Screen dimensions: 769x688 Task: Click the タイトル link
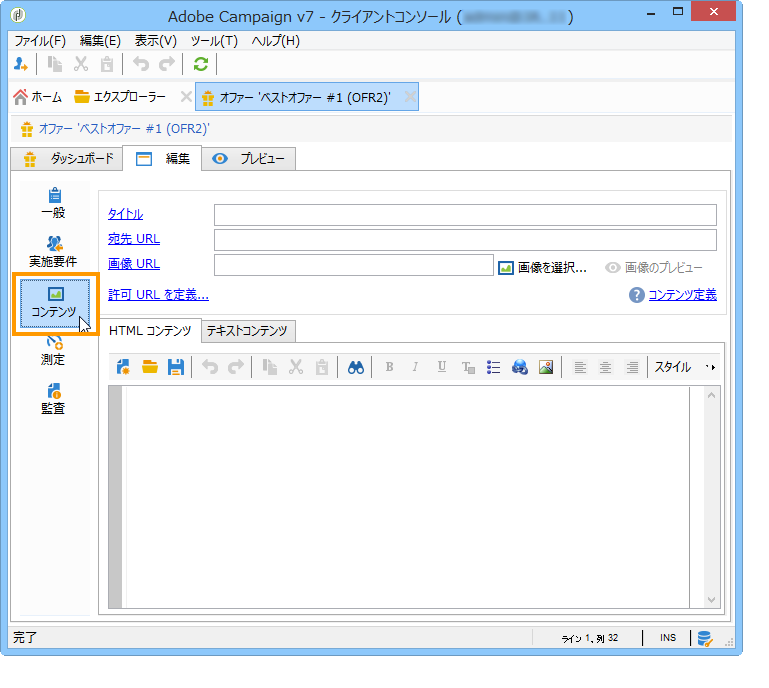point(126,214)
